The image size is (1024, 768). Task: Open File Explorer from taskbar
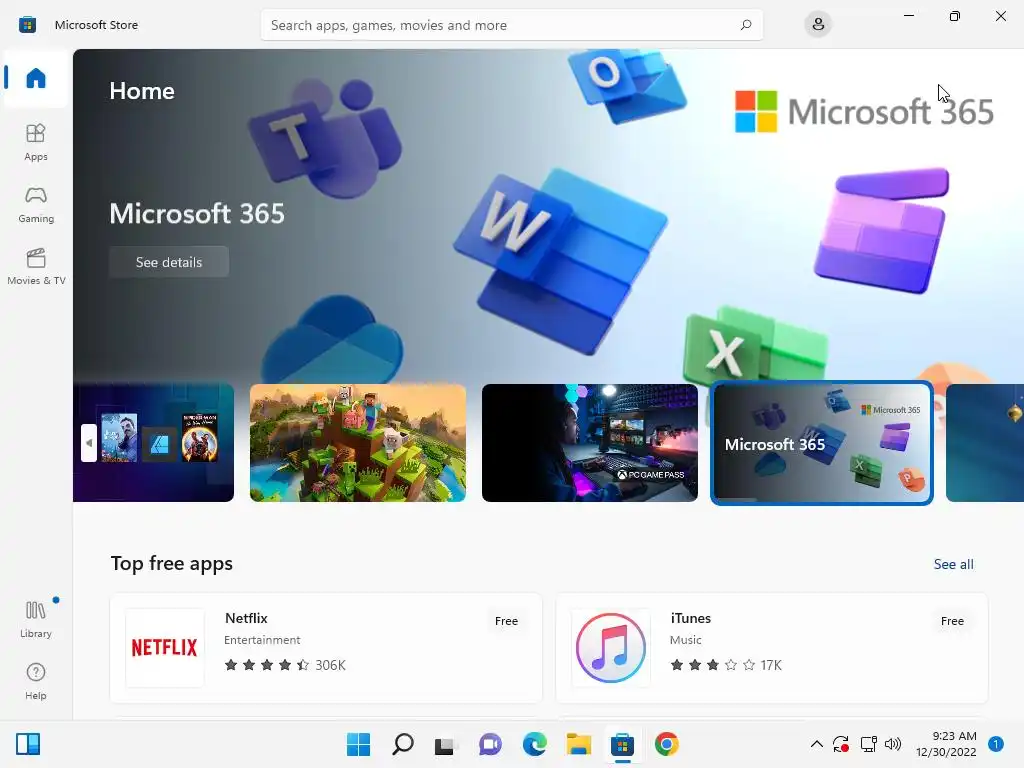(579, 744)
